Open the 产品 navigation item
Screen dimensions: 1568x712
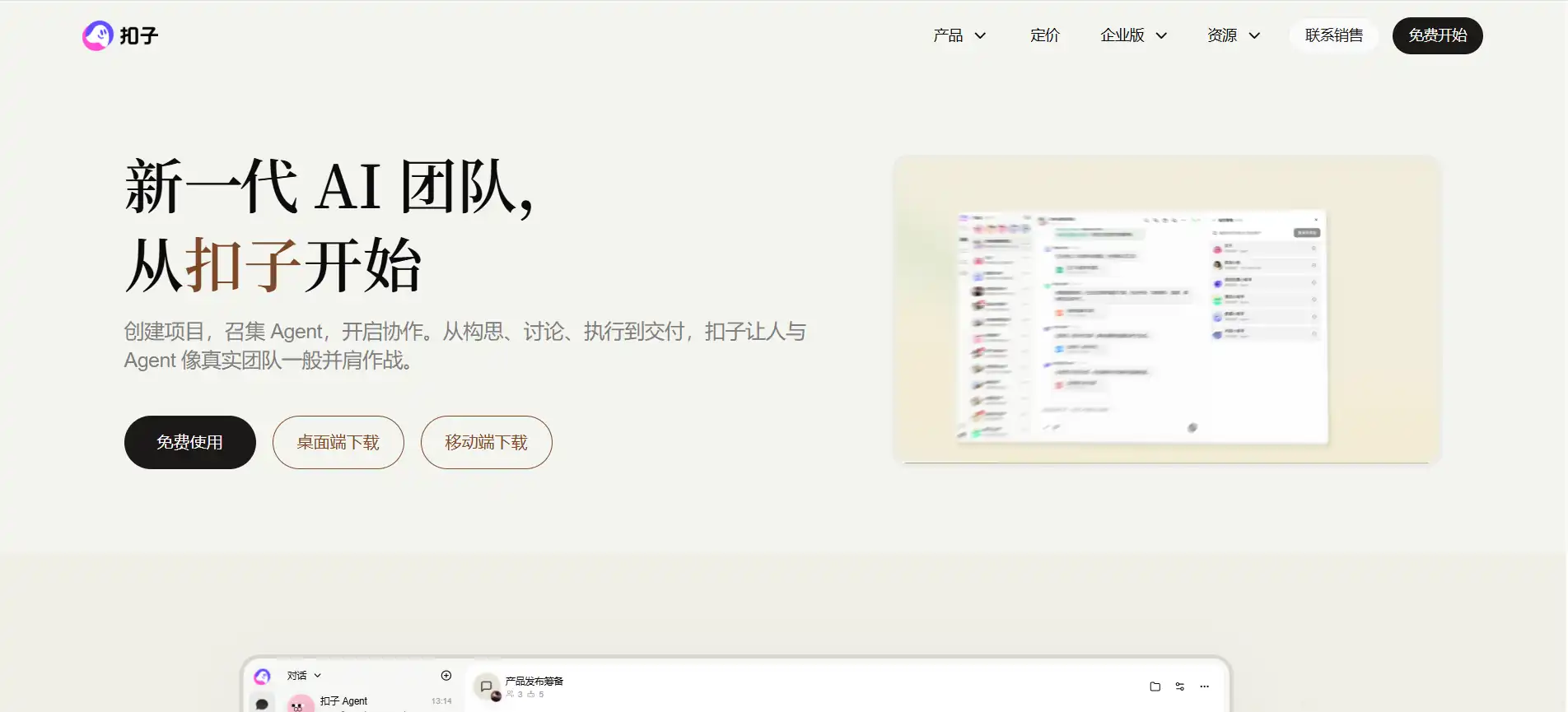pos(948,35)
